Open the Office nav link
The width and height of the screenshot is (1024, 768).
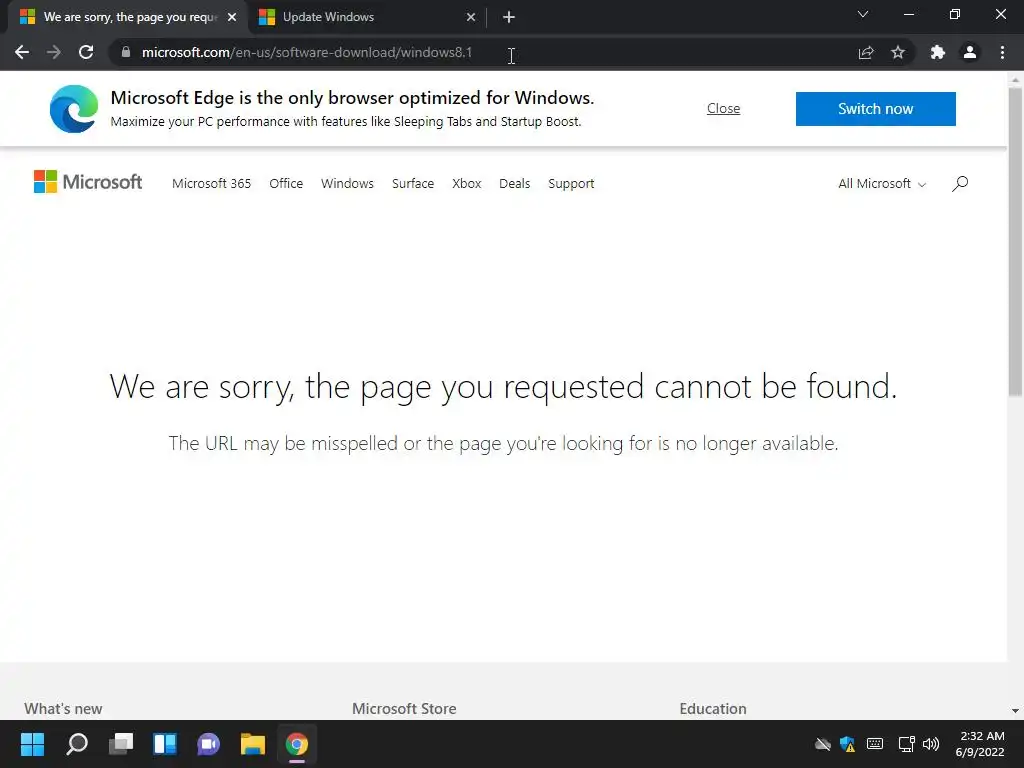[x=286, y=184]
